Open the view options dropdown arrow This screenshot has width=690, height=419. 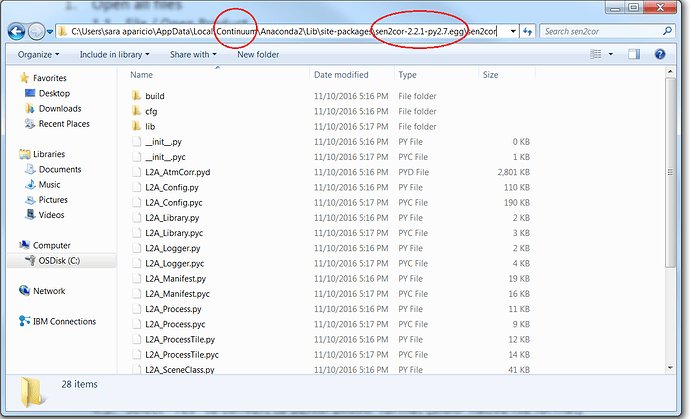[610, 54]
